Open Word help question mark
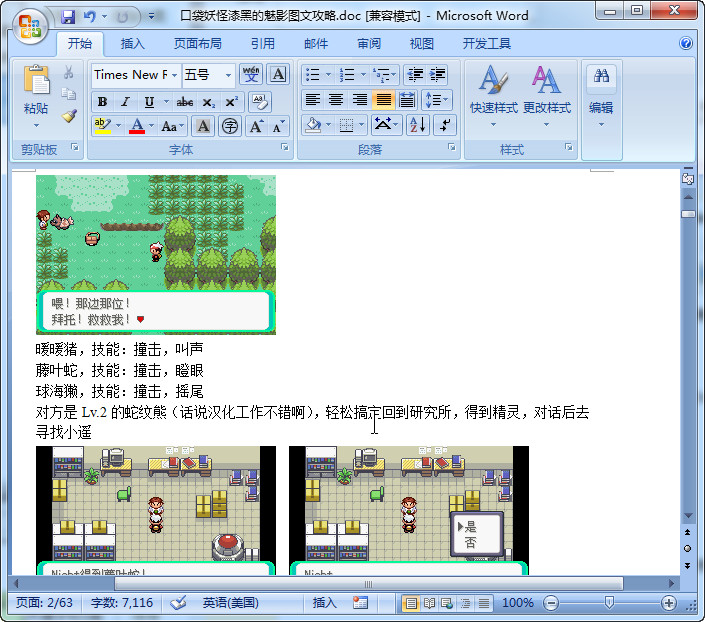The image size is (705, 622). pos(686,43)
